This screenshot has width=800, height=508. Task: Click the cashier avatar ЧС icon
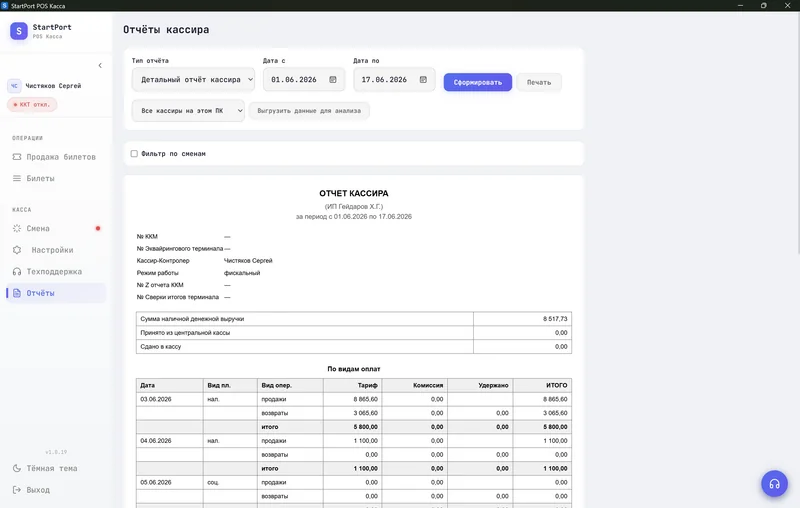pyautogui.click(x=14, y=86)
